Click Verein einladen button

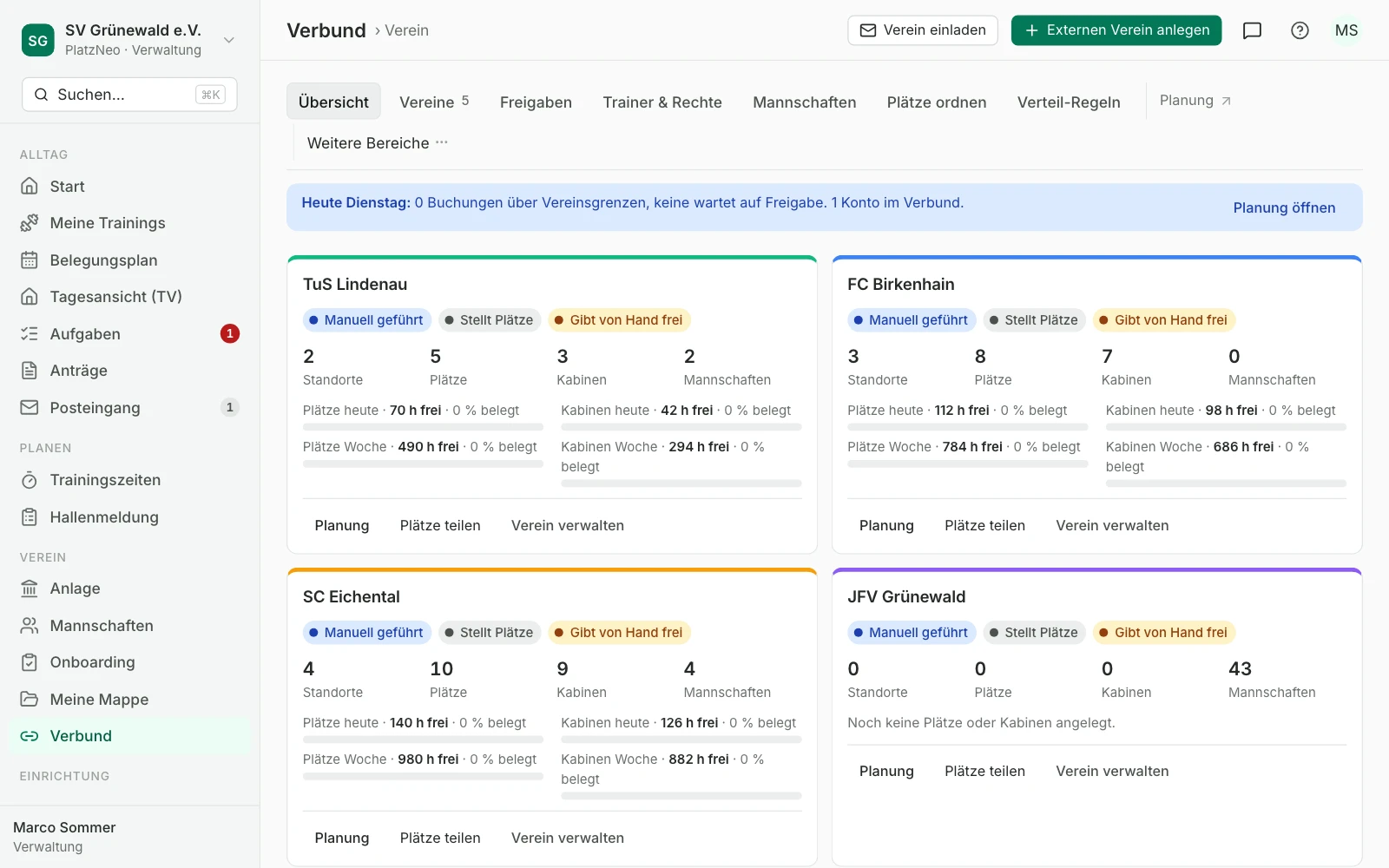923,30
